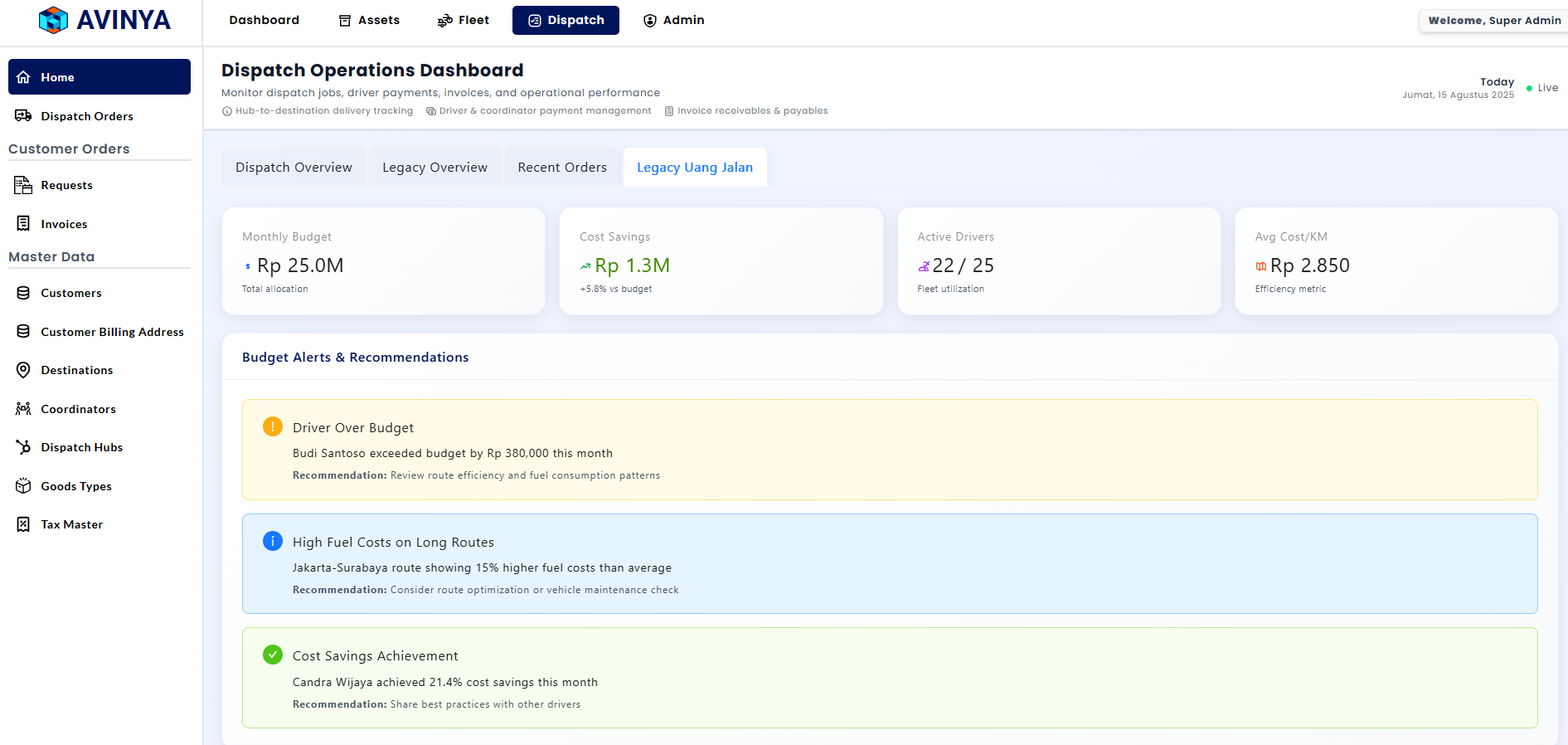The width and height of the screenshot is (1568, 745).
Task: Go to Invoices in the sidebar
Action: pos(64,224)
